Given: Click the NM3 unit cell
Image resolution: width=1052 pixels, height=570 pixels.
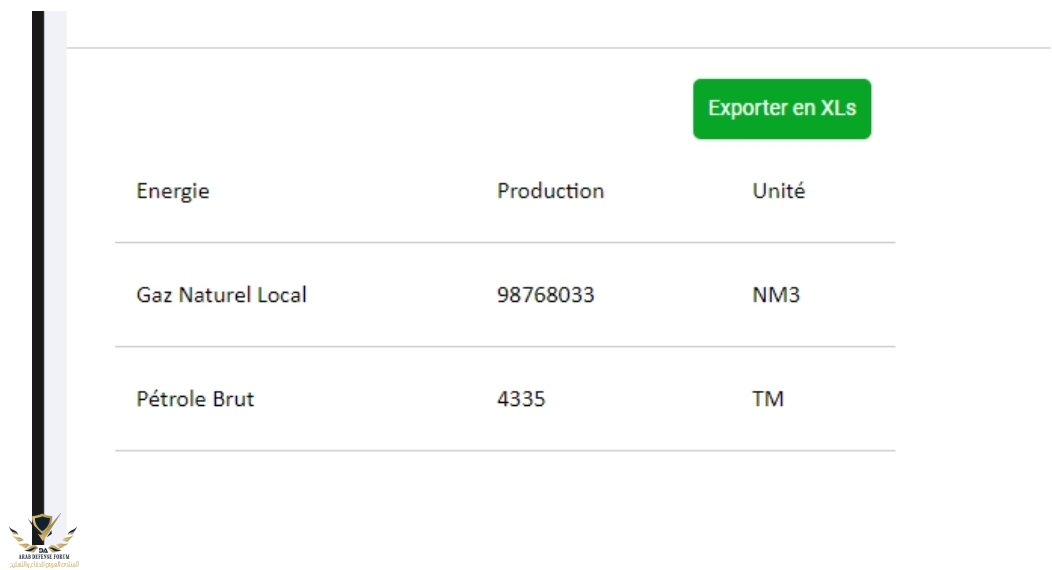Looking at the screenshot, I should pyautogui.click(x=776, y=294).
